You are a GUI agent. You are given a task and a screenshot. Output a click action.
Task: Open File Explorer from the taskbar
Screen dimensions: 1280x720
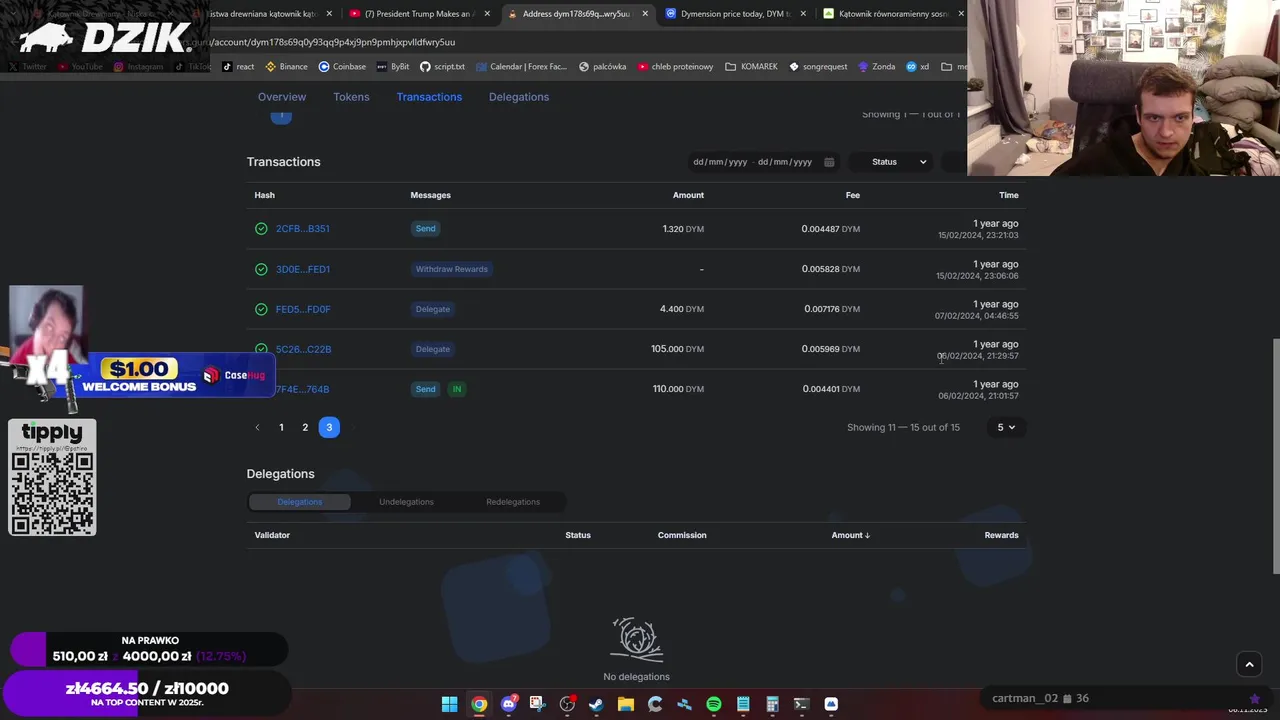[625, 704]
